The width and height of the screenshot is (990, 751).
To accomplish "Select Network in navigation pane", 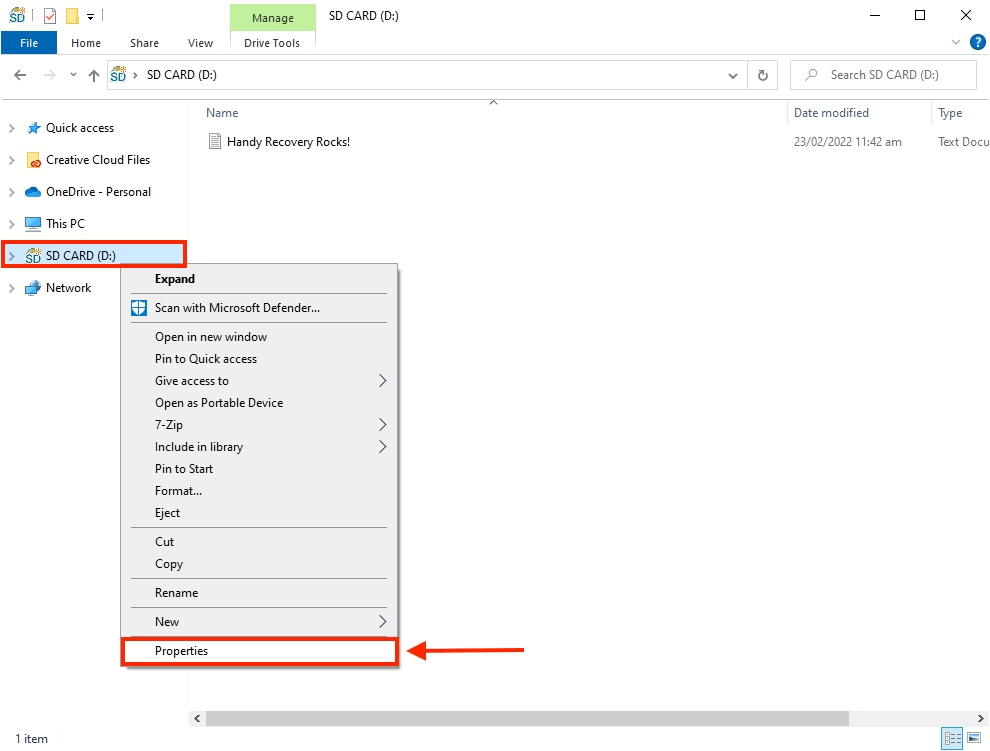I will [x=68, y=287].
